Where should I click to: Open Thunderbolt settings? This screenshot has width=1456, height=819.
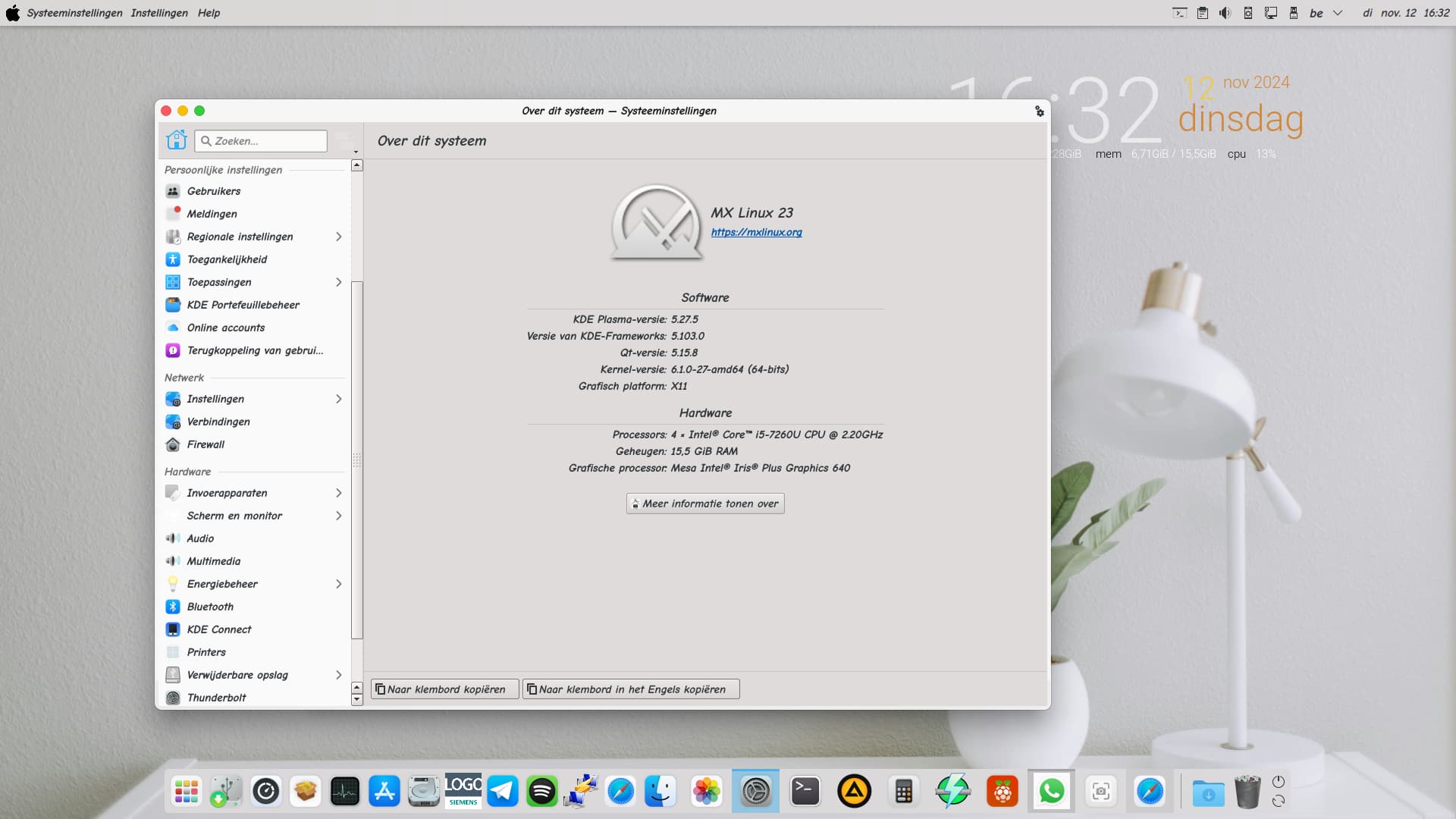(254, 698)
